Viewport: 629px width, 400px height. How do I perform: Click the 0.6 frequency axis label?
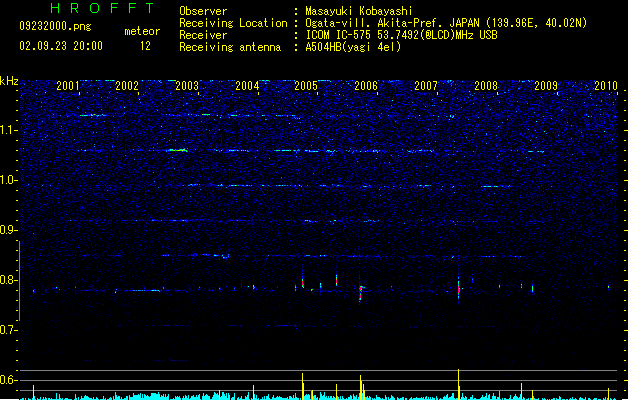click(8, 380)
